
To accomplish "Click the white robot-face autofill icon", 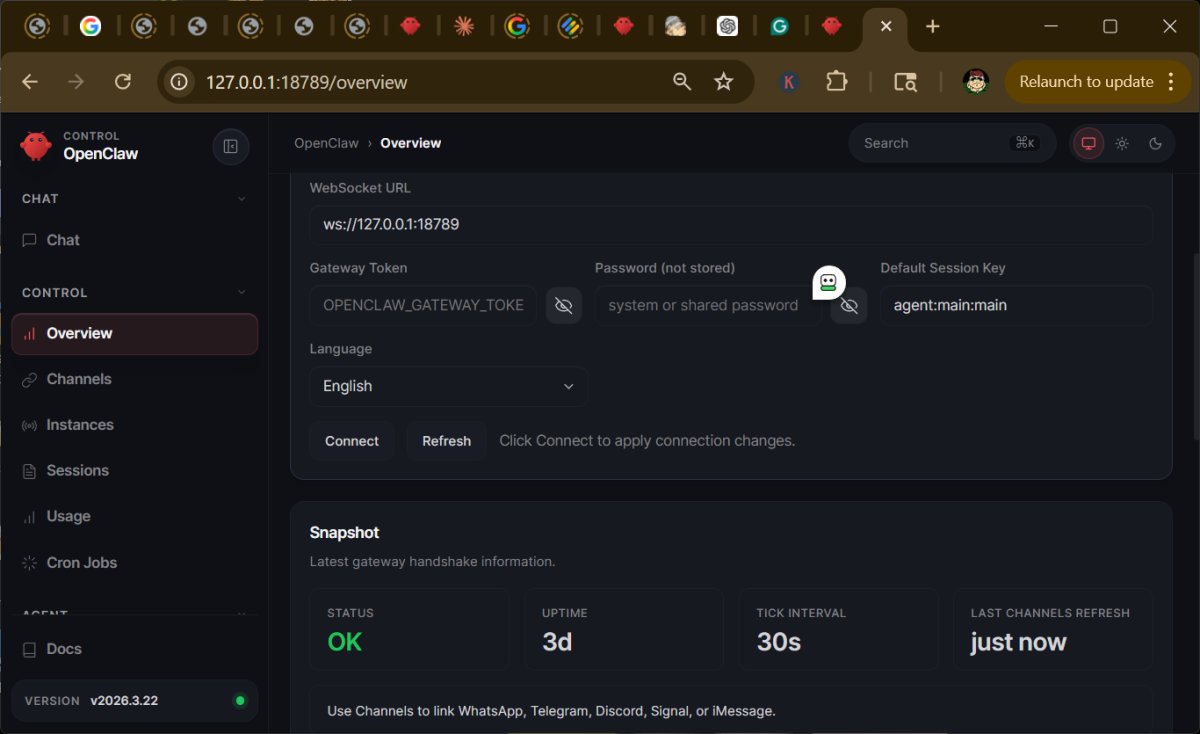I will pyautogui.click(x=828, y=283).
